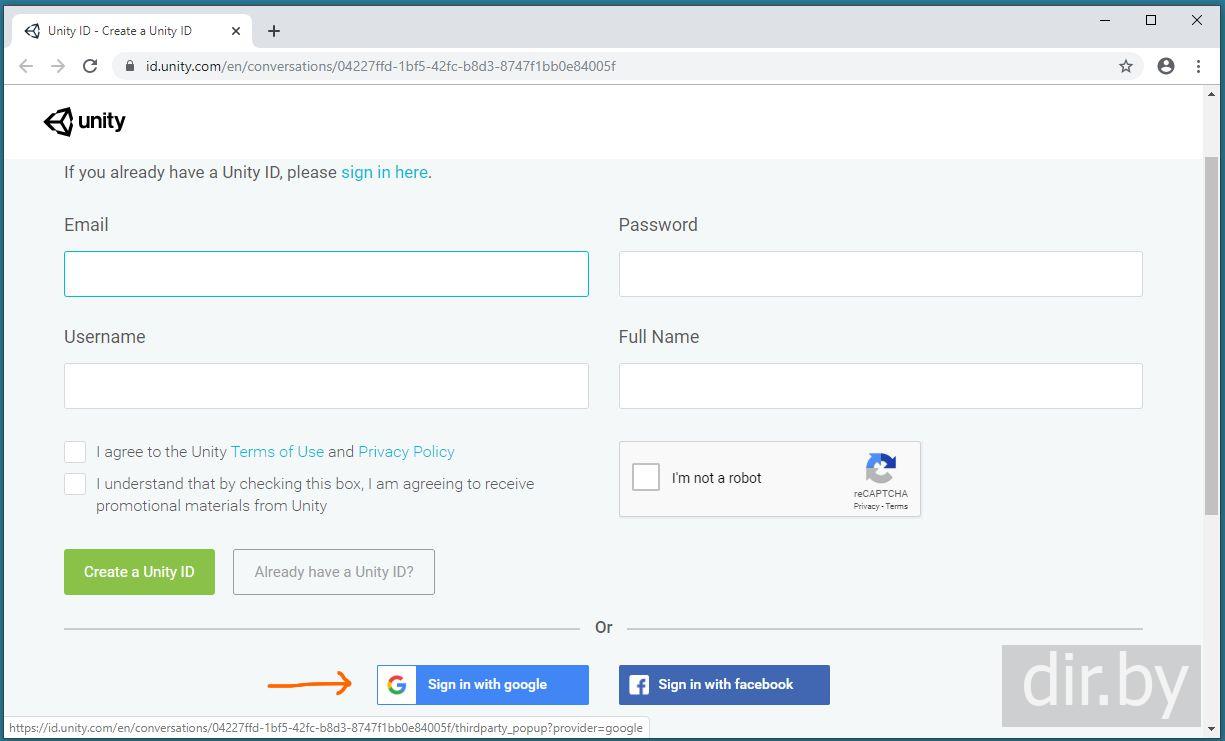The image size is (1225, 741).
Task: Select the Unity ID - Create a Unity ID tab
Action: [132, 31]
